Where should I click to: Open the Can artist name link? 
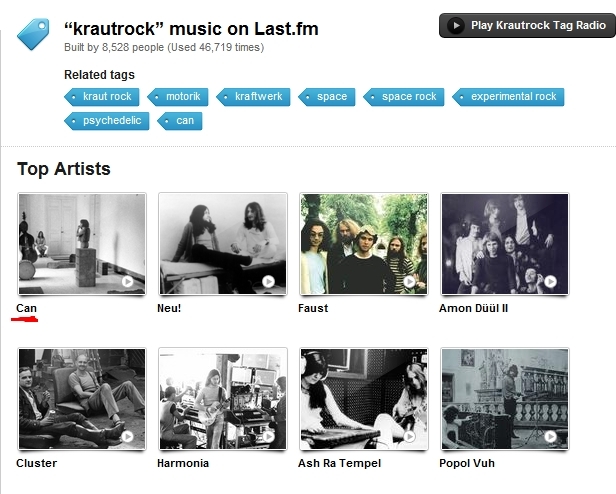(26, 308)
